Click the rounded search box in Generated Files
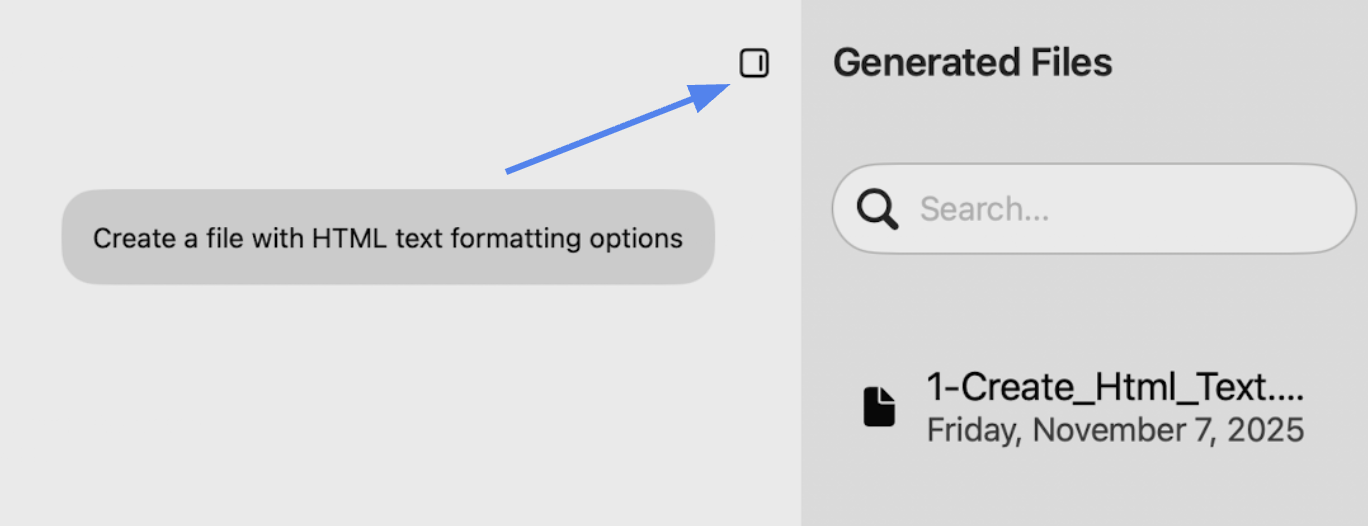1368x526 pixels. pos(1094,208)
